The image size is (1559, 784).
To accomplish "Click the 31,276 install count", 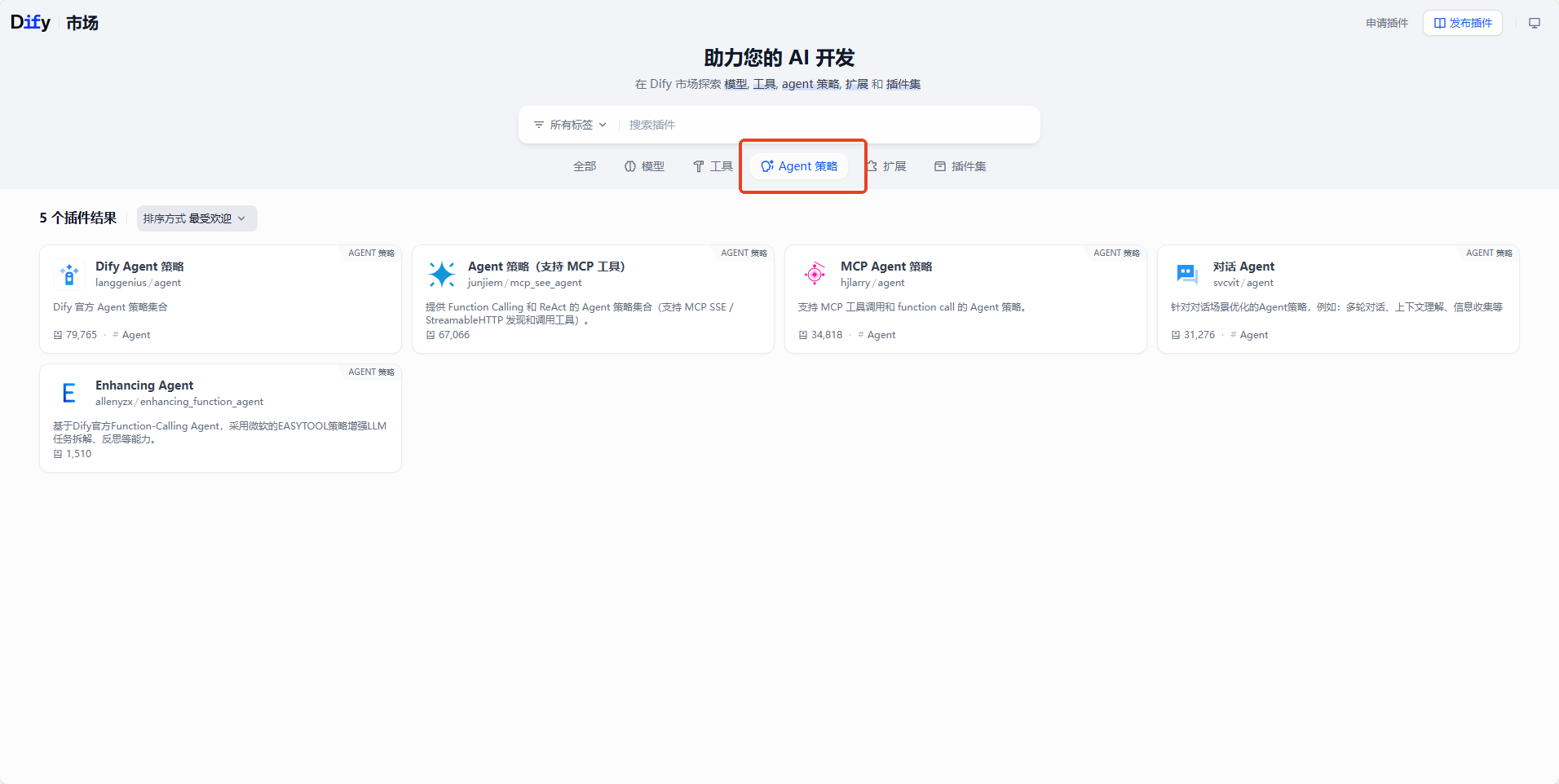I will tap(1193, 335).
